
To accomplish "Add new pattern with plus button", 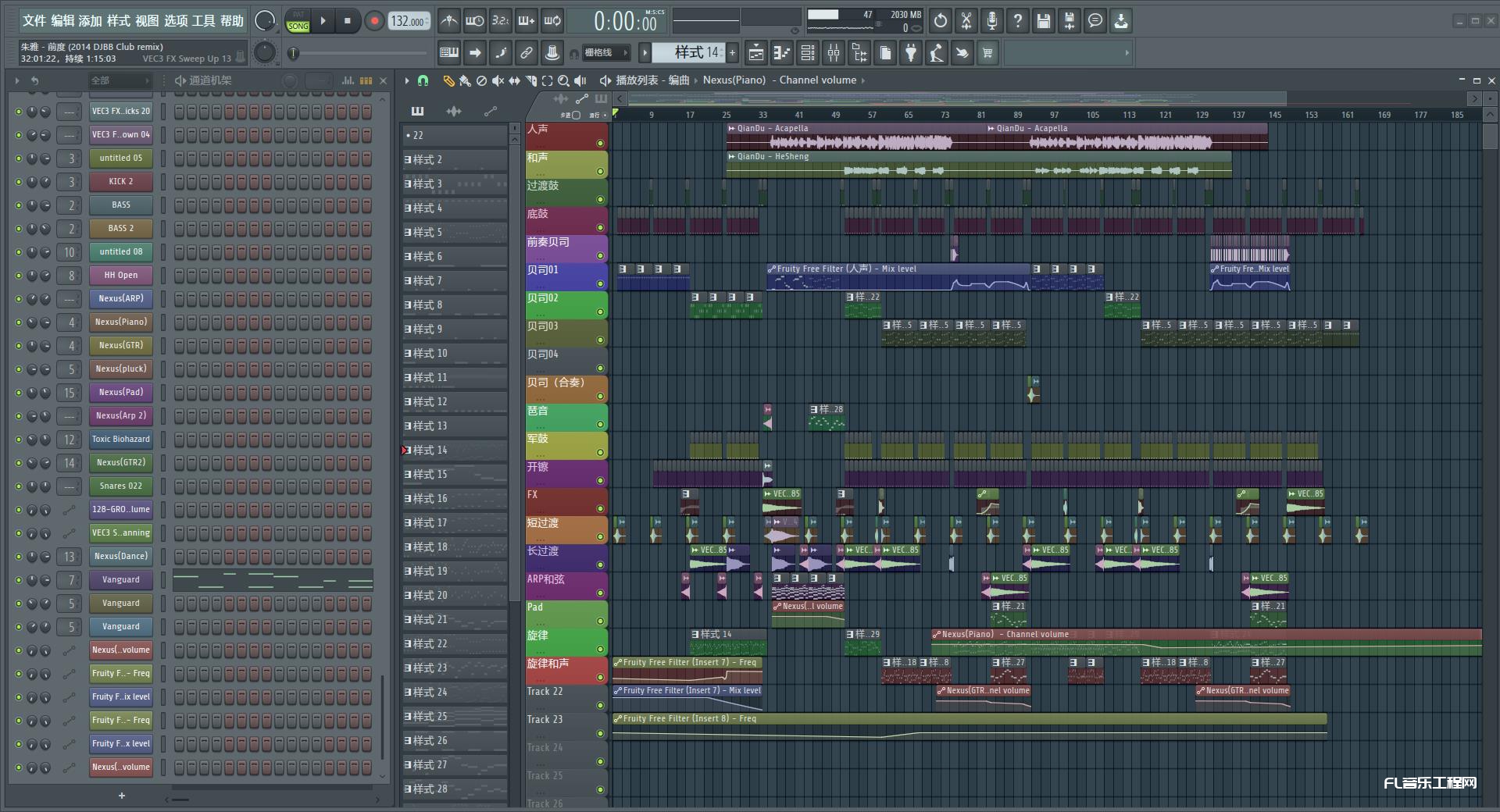I will coord(732,52).
